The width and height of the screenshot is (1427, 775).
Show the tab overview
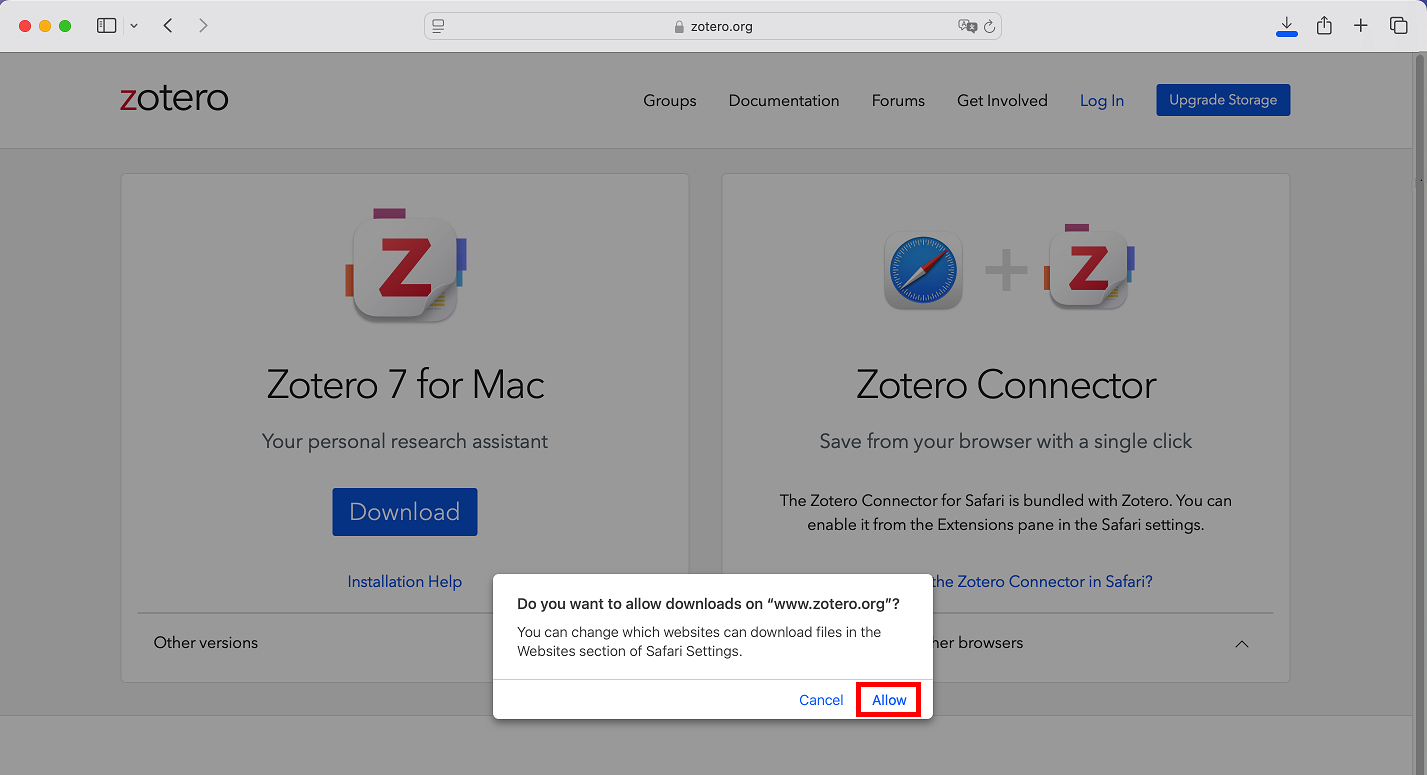1398,26
